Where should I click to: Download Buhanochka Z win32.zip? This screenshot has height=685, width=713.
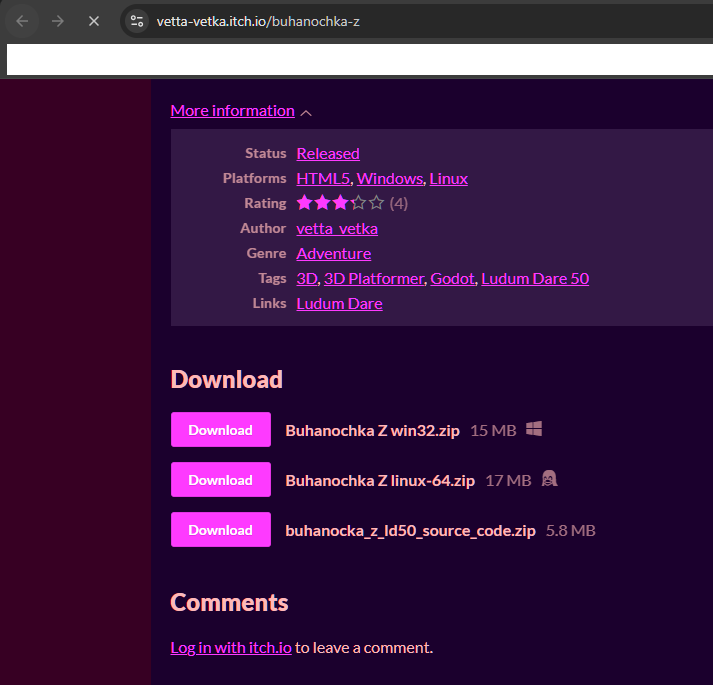point(220,430)
